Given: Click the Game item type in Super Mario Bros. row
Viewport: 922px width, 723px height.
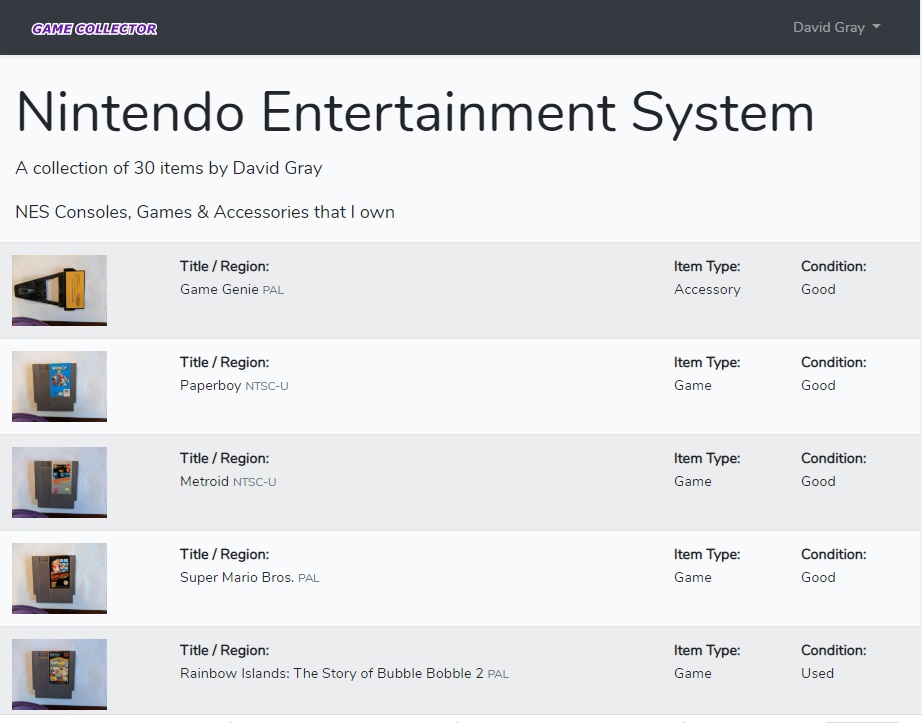Looking at the screenshot, I should 693,577.
